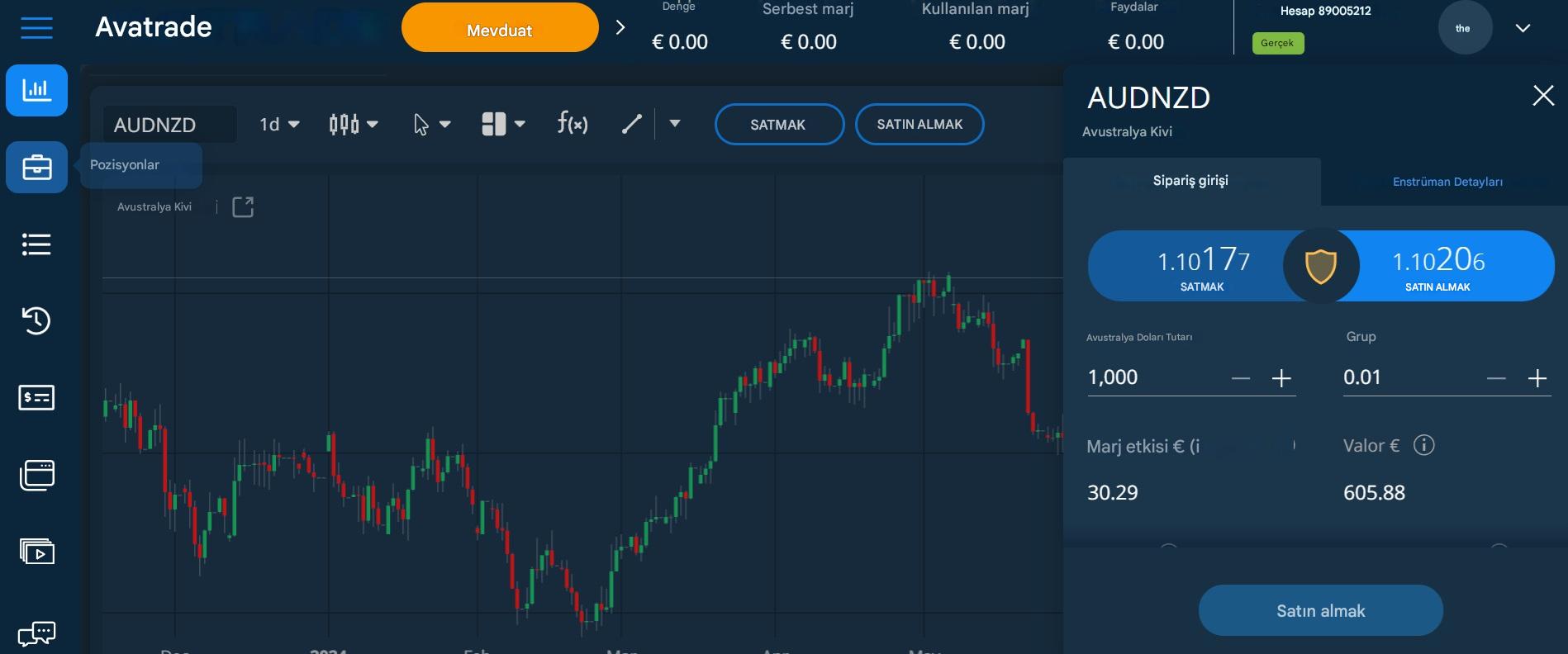
Task: Expand the account menu chevron near Hesap
Action: click(x=1523, y=27)
